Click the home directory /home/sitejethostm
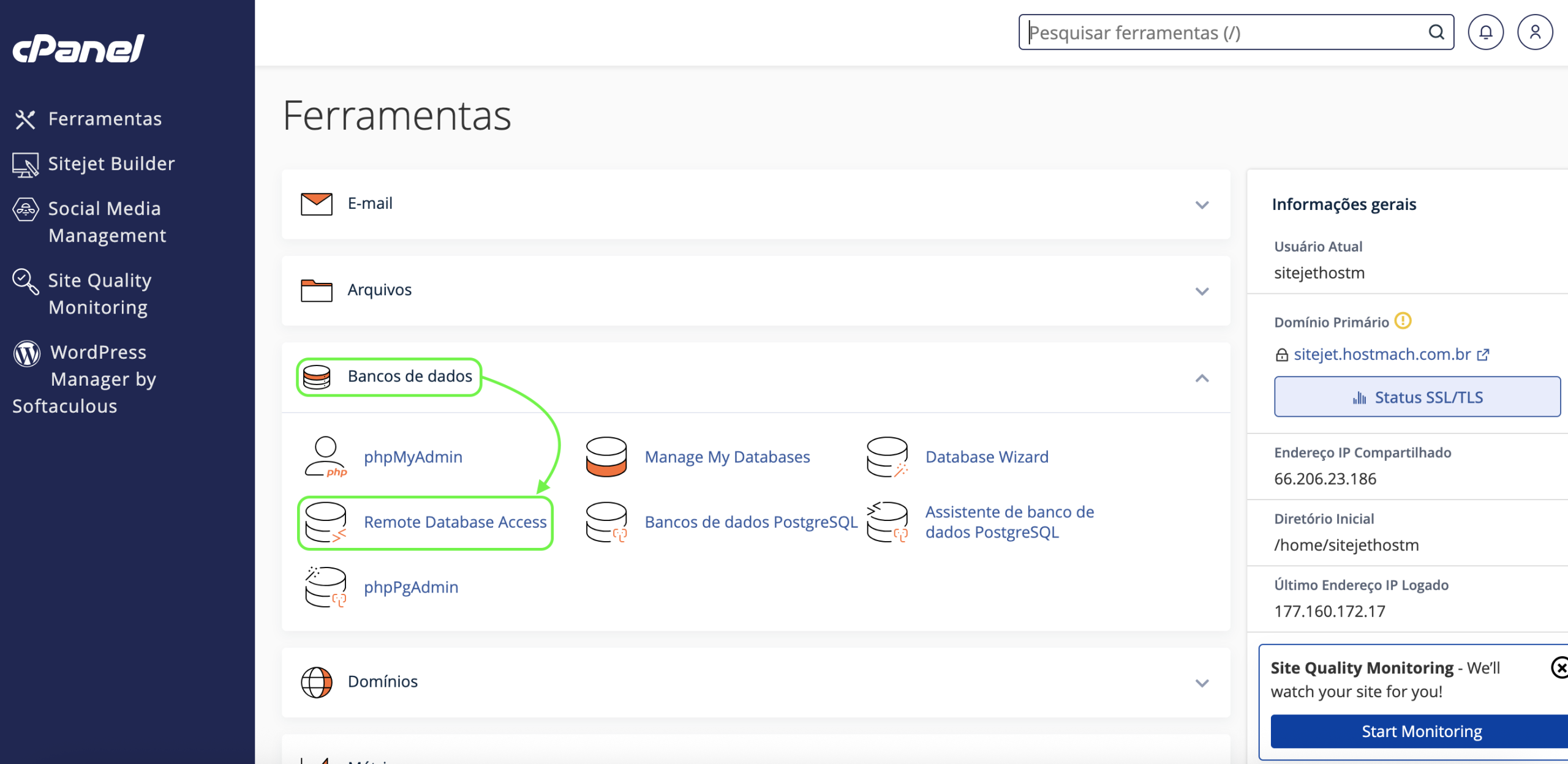1568x764 pixels. pyautogui.click(x=1346, y=545)
